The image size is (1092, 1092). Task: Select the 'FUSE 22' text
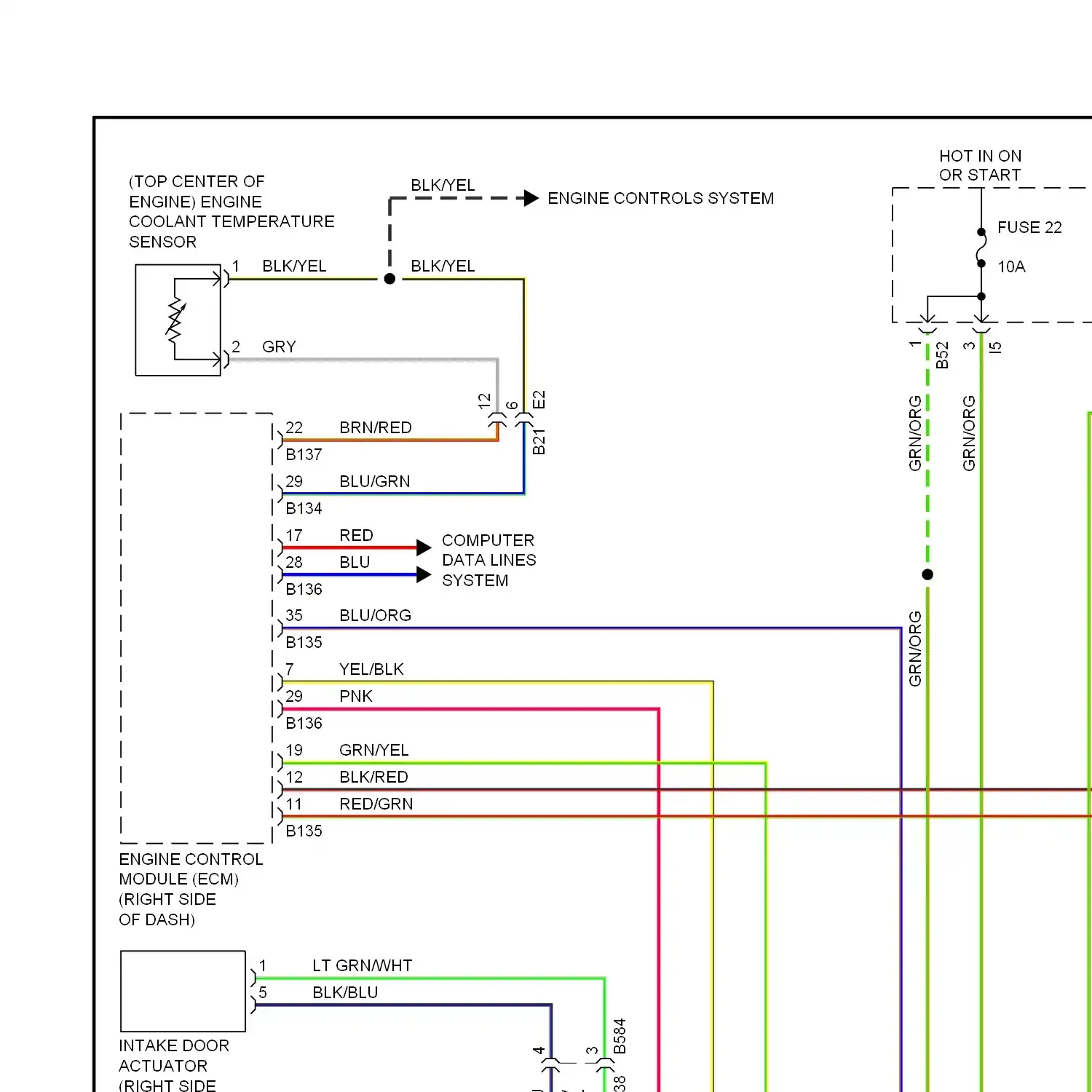pyautogui.click(x=1029, y=227)
